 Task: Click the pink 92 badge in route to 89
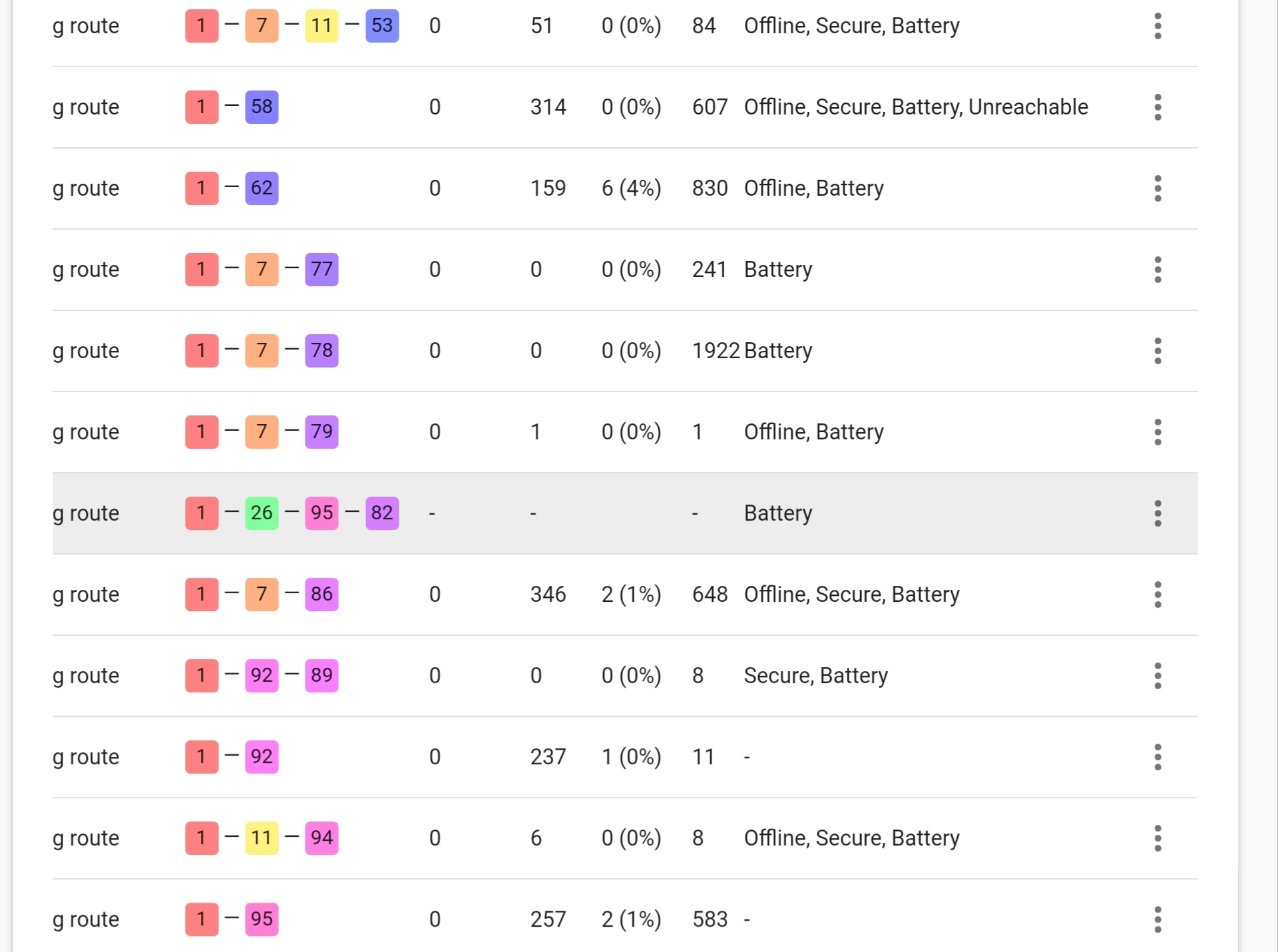click(x=262, y=676)
